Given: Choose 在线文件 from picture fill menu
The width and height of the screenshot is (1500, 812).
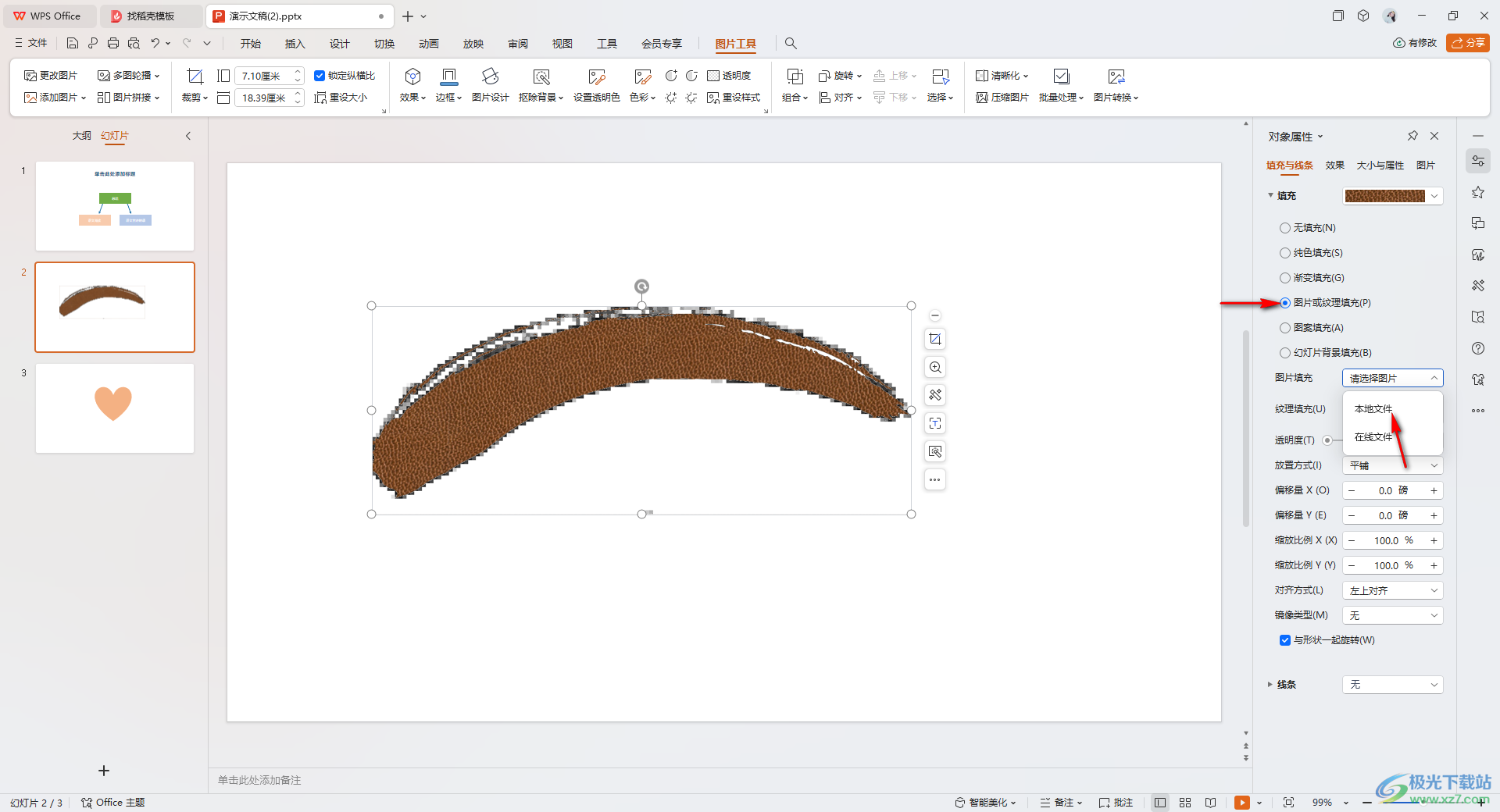Looking at the screenshot, I should click(x=1373, y=437).
